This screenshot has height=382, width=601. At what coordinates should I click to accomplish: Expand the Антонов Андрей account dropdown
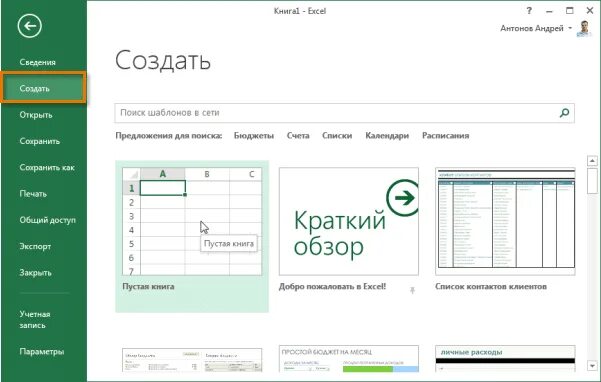[570, 28]
